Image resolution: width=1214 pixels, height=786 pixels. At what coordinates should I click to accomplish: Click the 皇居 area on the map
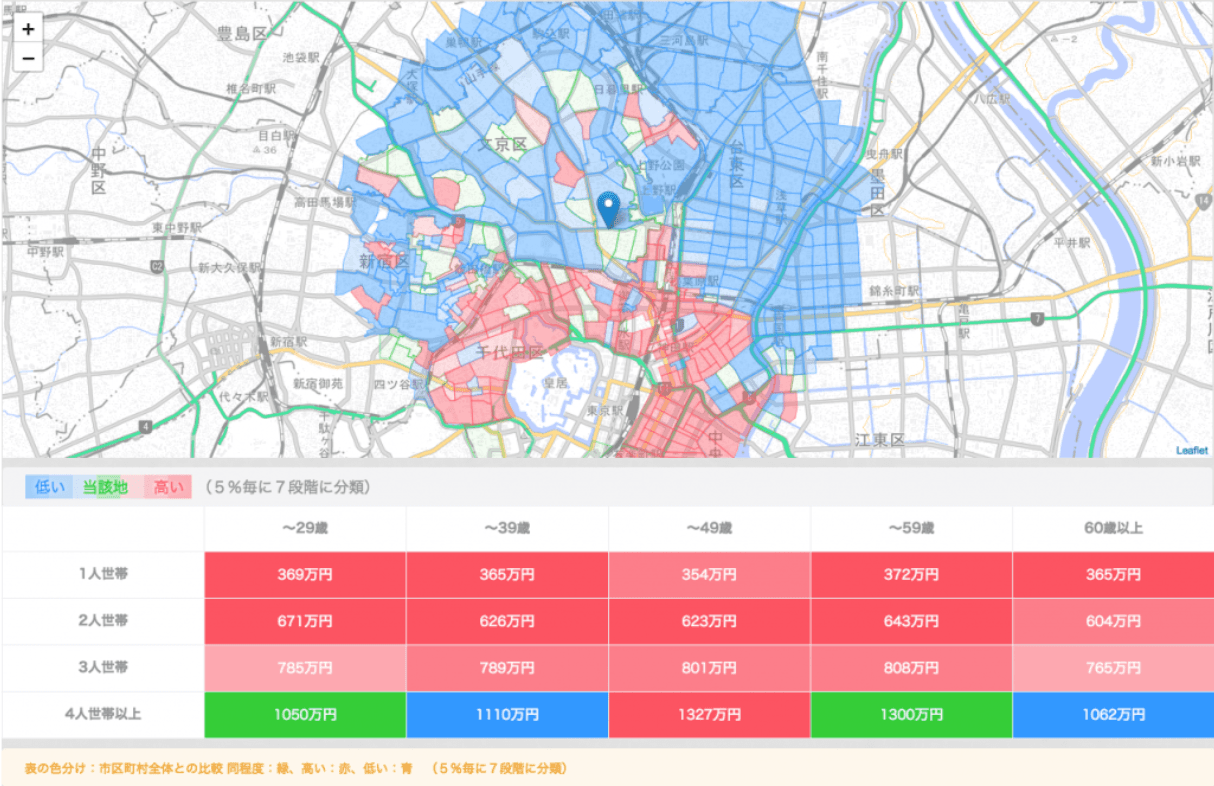tap(556, 383)
